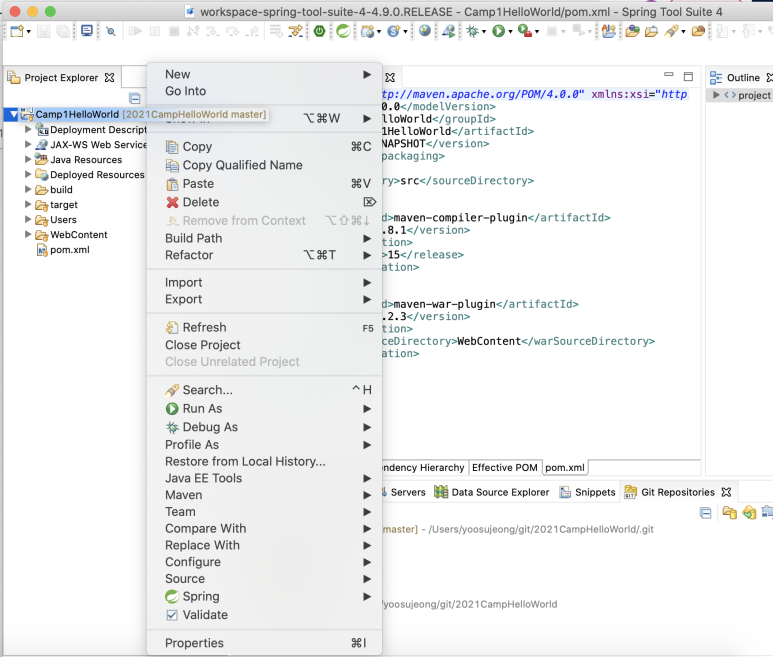This screenshot has height=657, width=773.
Task: Expand the Deployed Resources node
Action: (28, 174)
